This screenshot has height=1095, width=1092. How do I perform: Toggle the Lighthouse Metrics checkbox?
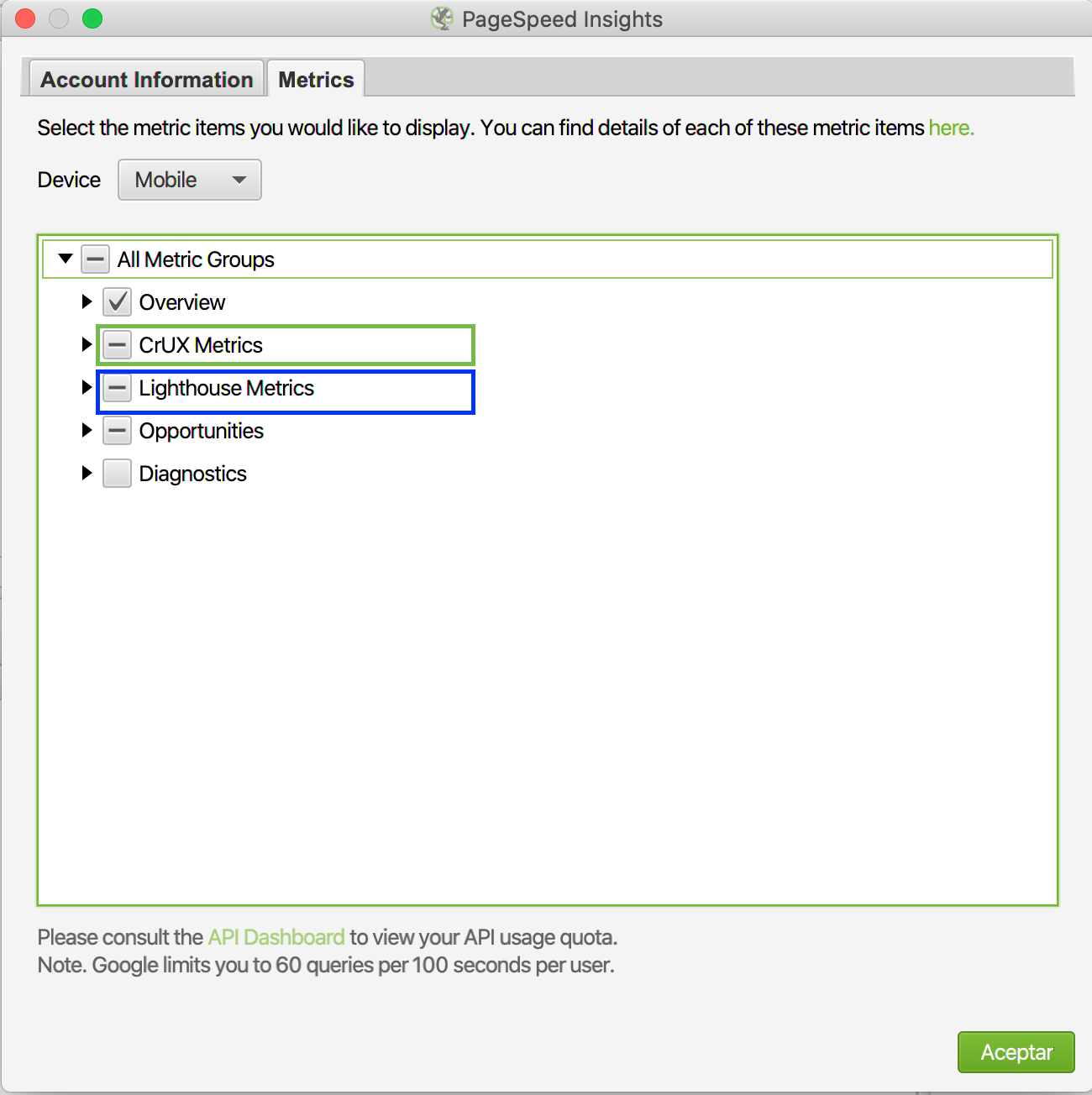pyautogui.click(x=117, y=388)
